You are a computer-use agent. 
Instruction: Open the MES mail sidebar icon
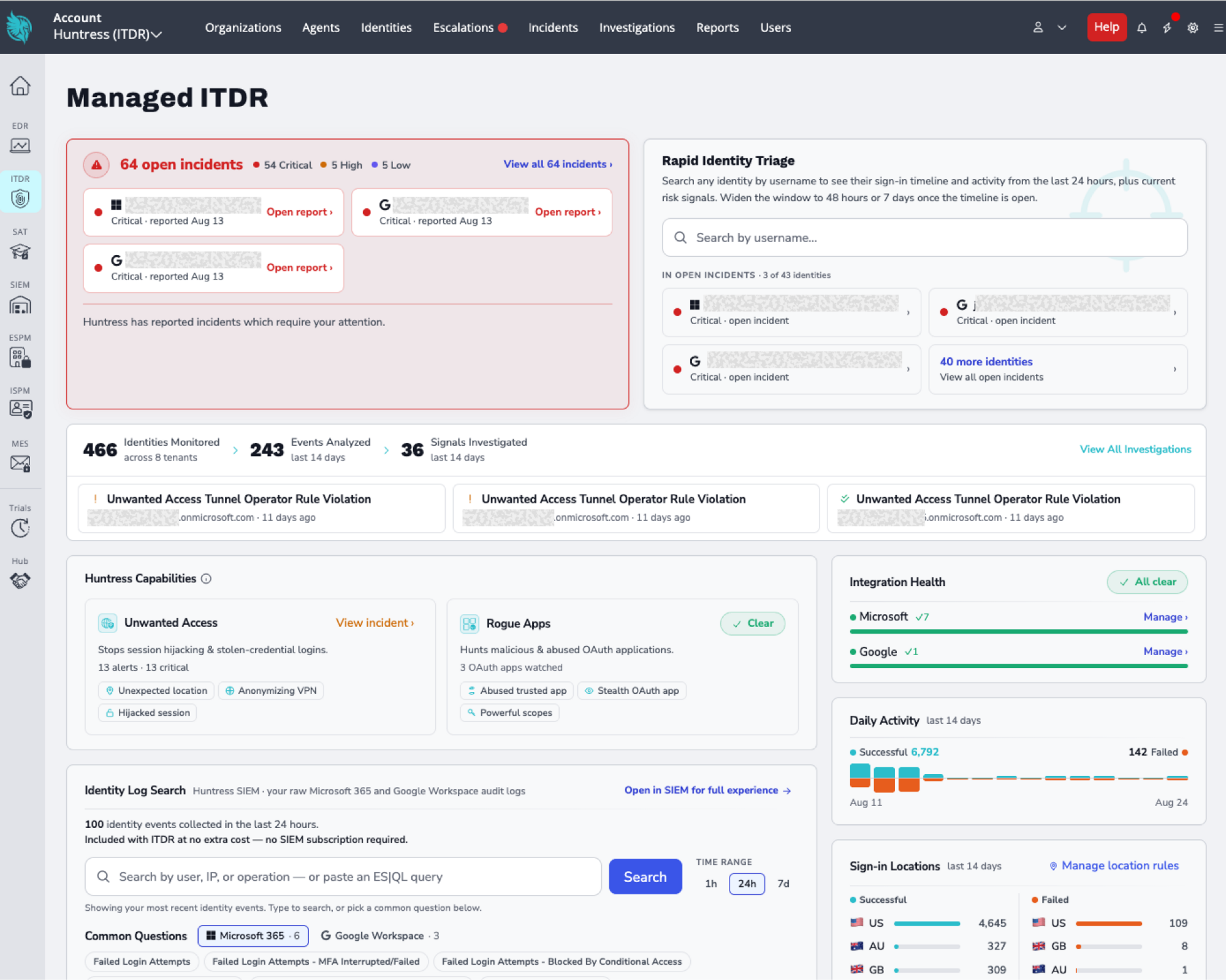(x=20, y=463)
